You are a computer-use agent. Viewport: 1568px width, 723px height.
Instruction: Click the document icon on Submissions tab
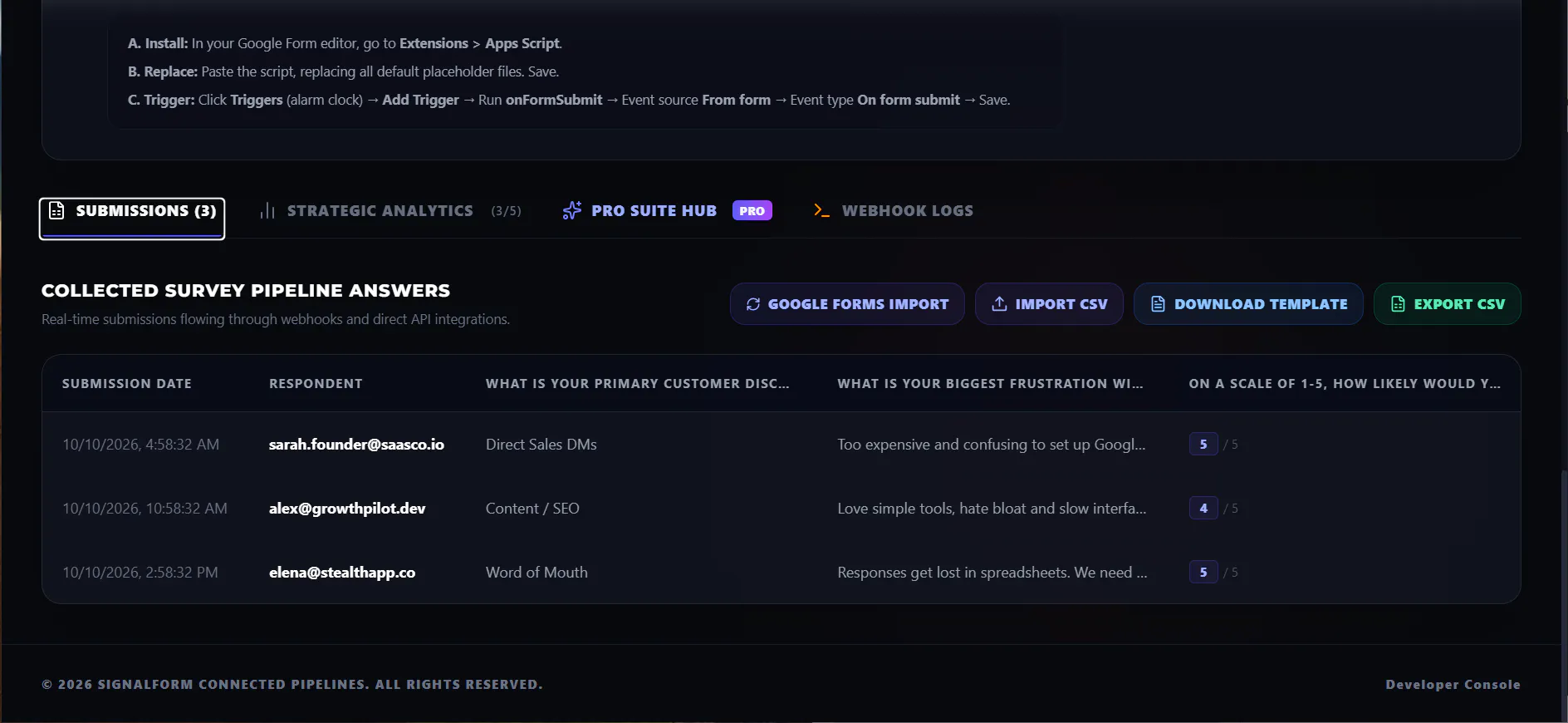(56, 211)
